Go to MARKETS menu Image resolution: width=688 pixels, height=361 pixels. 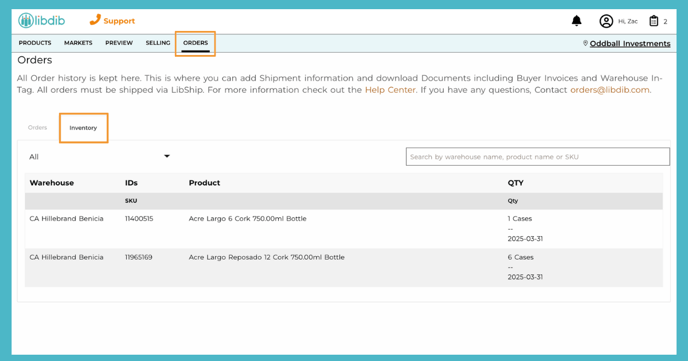tap(78, 43)
